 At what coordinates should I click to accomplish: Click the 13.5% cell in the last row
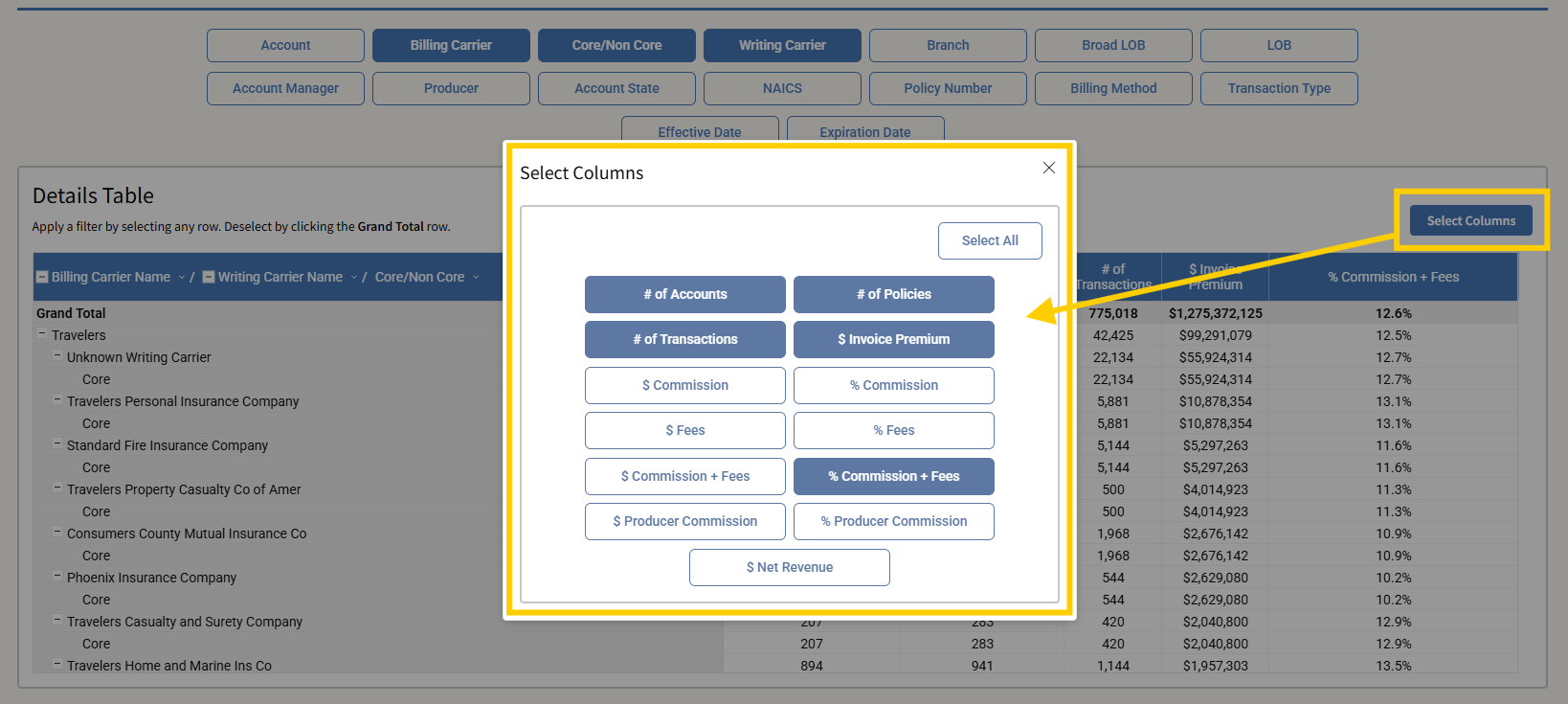[x=1394, y=666]
